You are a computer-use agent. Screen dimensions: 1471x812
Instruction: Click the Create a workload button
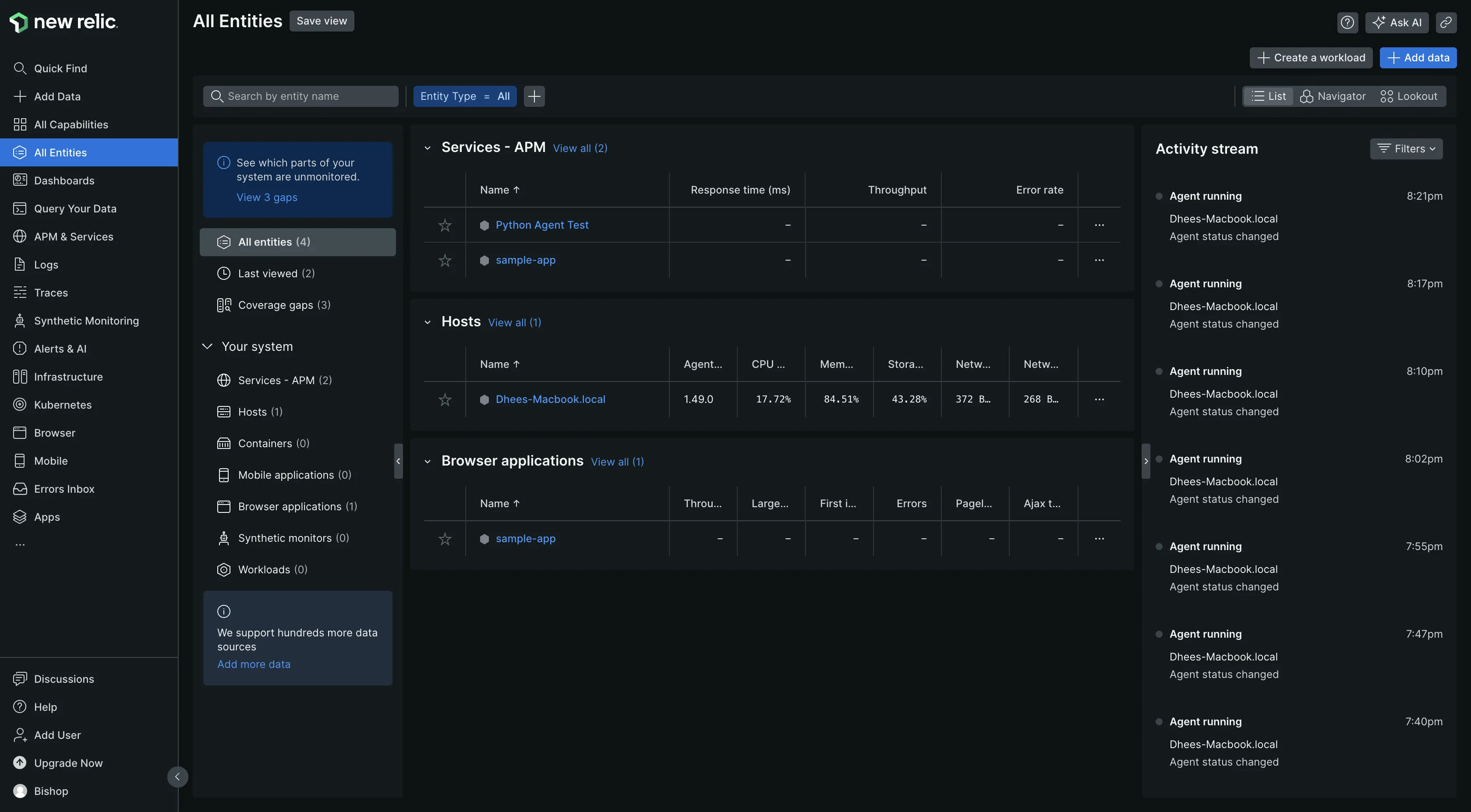coord(1311,58)
